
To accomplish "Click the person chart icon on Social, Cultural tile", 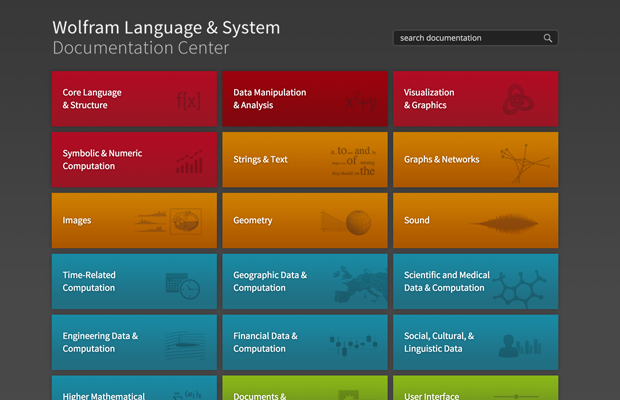I will [x=520, y=346].
